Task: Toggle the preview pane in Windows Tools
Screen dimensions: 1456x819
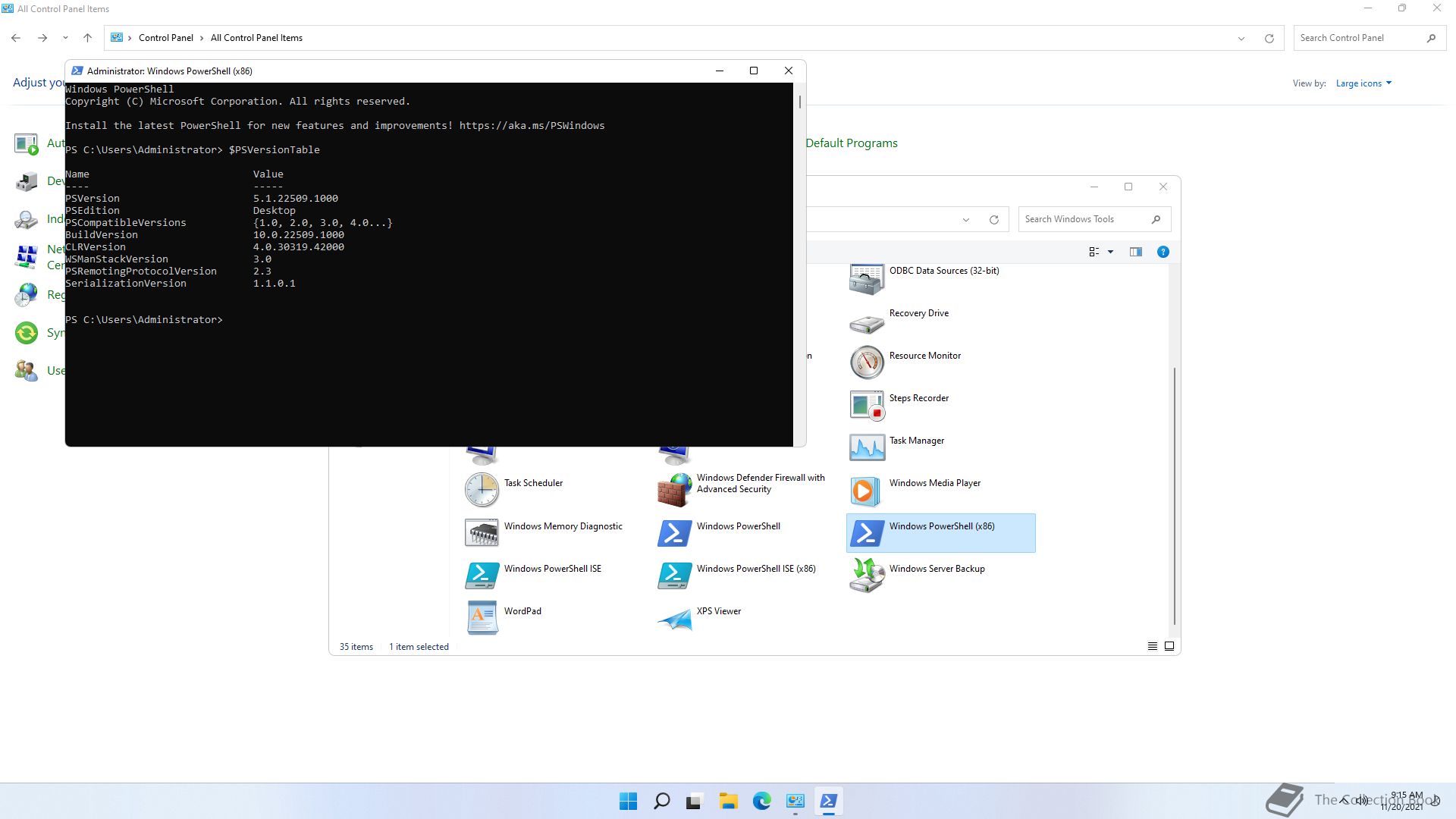Action: 1135,252
